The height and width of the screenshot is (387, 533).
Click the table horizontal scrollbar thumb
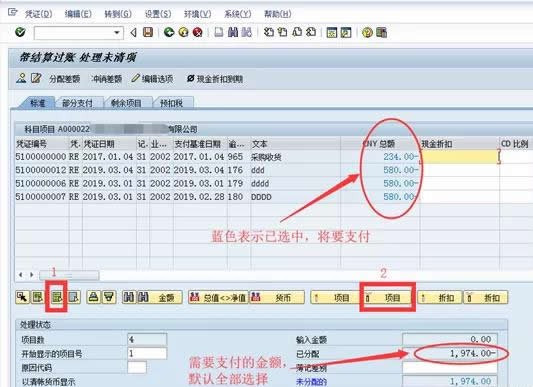(x=69, y=275)
